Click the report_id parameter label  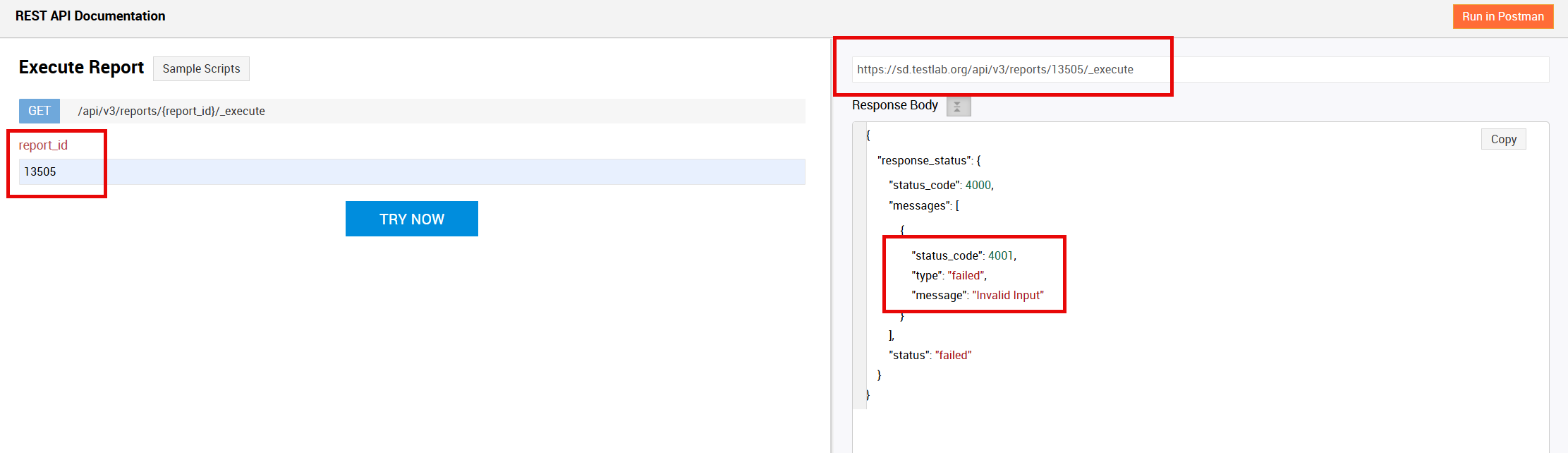tap(43, 145)
